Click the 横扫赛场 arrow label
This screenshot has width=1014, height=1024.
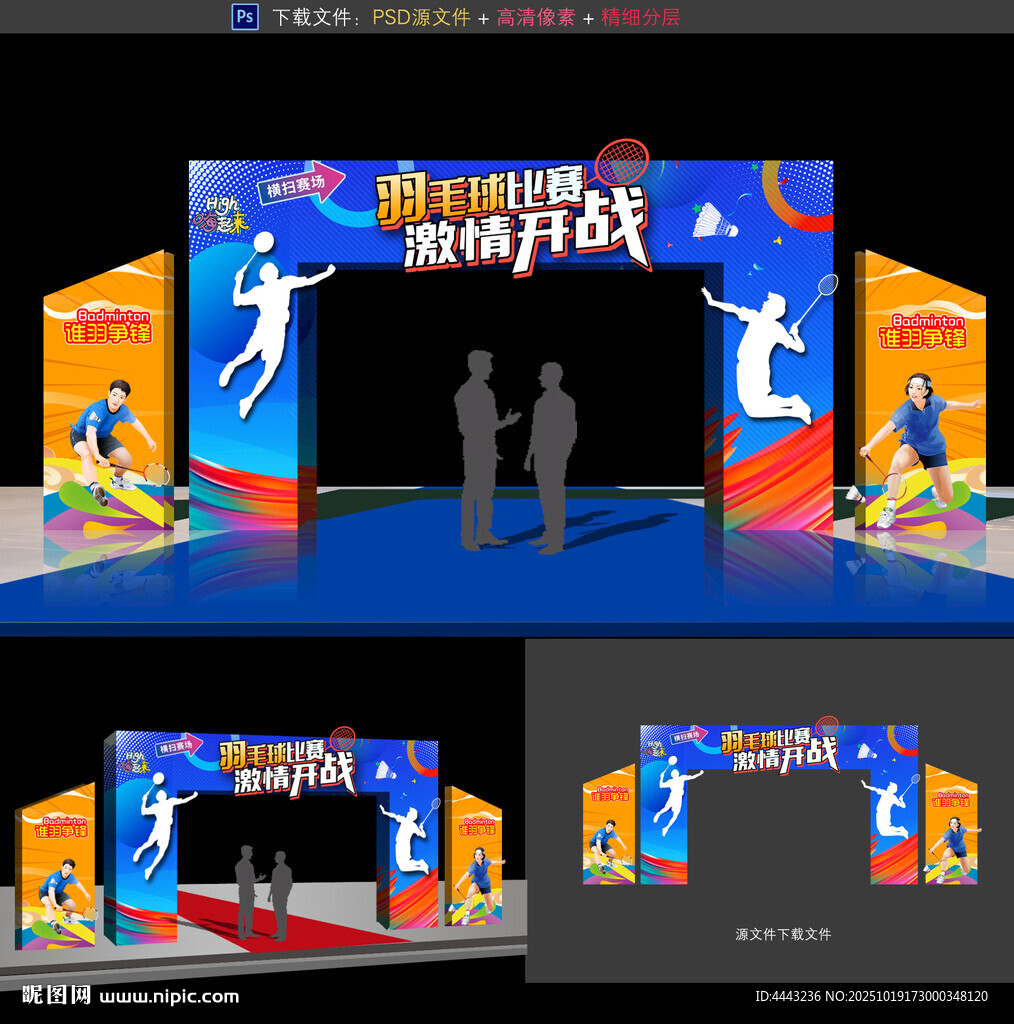click(300, 184)
